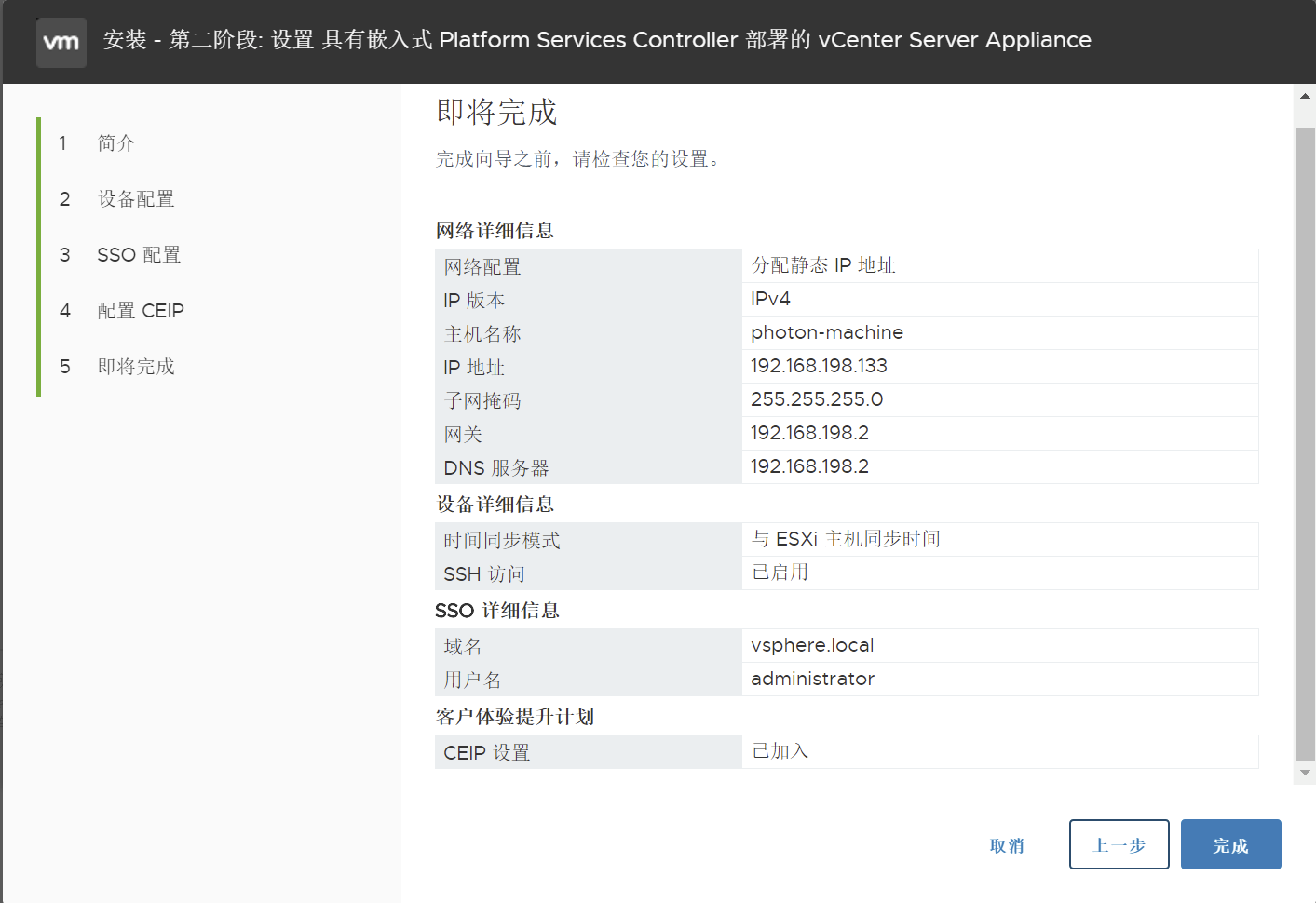Click the 主机名称 row label
1316x903 pixels.
pos(482,334)
